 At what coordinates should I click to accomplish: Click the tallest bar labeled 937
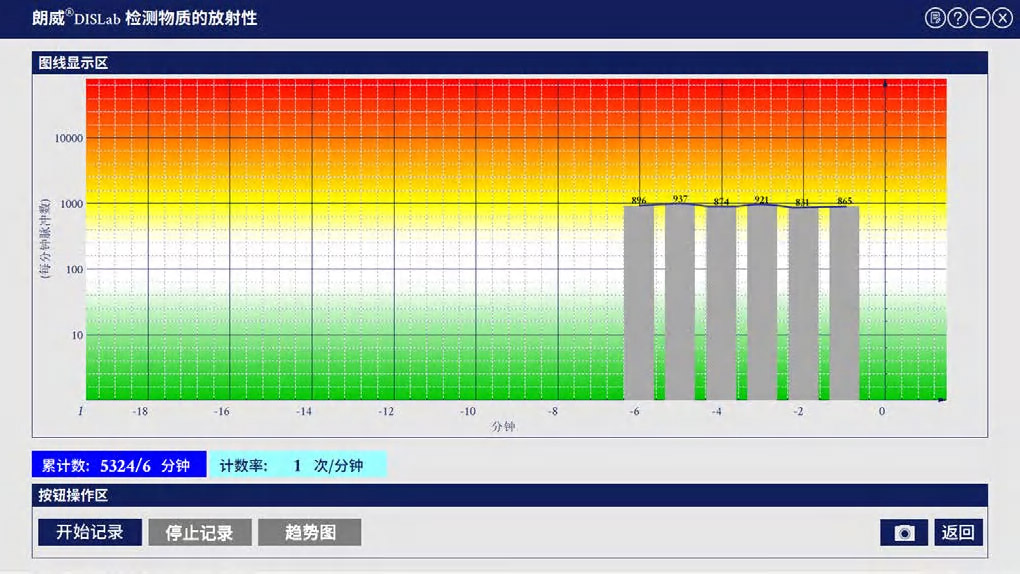click(x=680, y=302)
